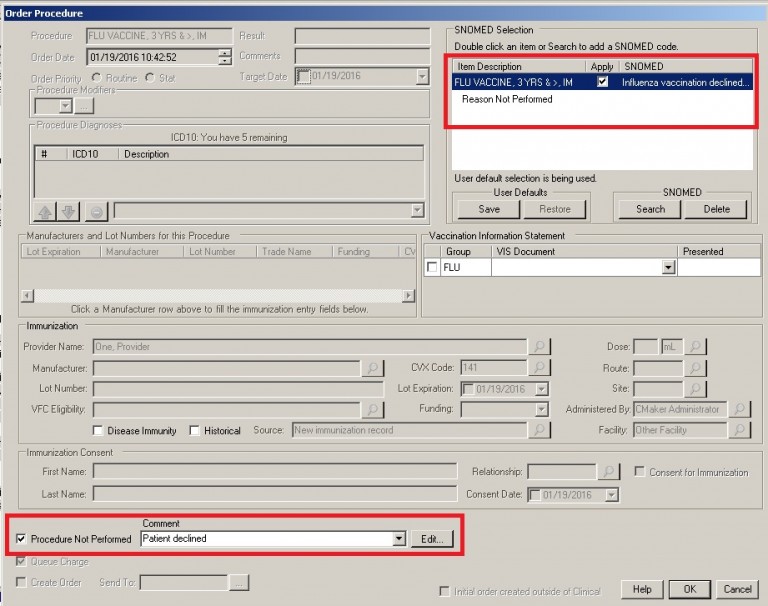Open the Facility lookup magnifier icon
The image size is (768, 606).
coord(739,430)
